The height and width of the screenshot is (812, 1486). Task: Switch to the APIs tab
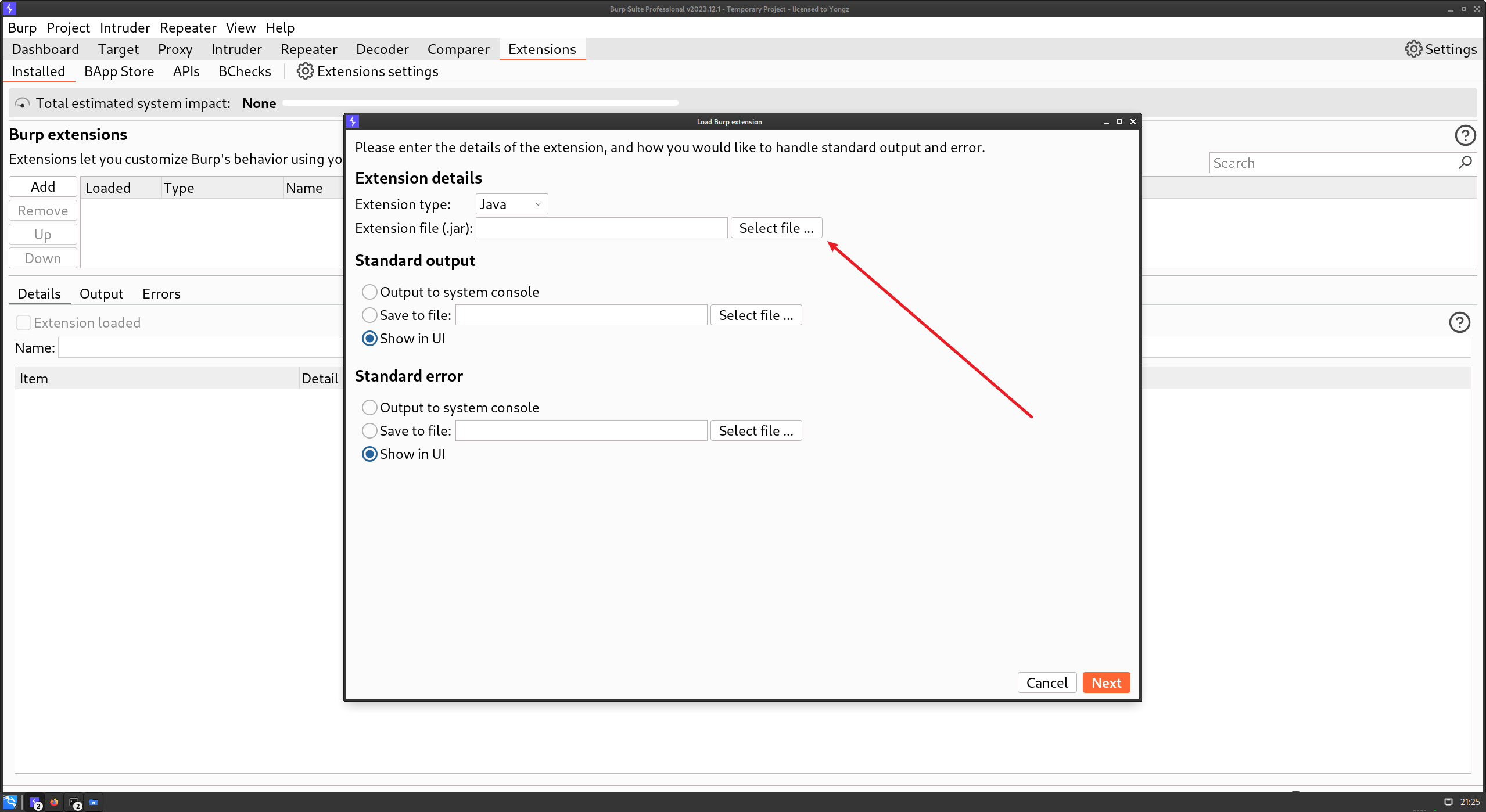(185, 71)
